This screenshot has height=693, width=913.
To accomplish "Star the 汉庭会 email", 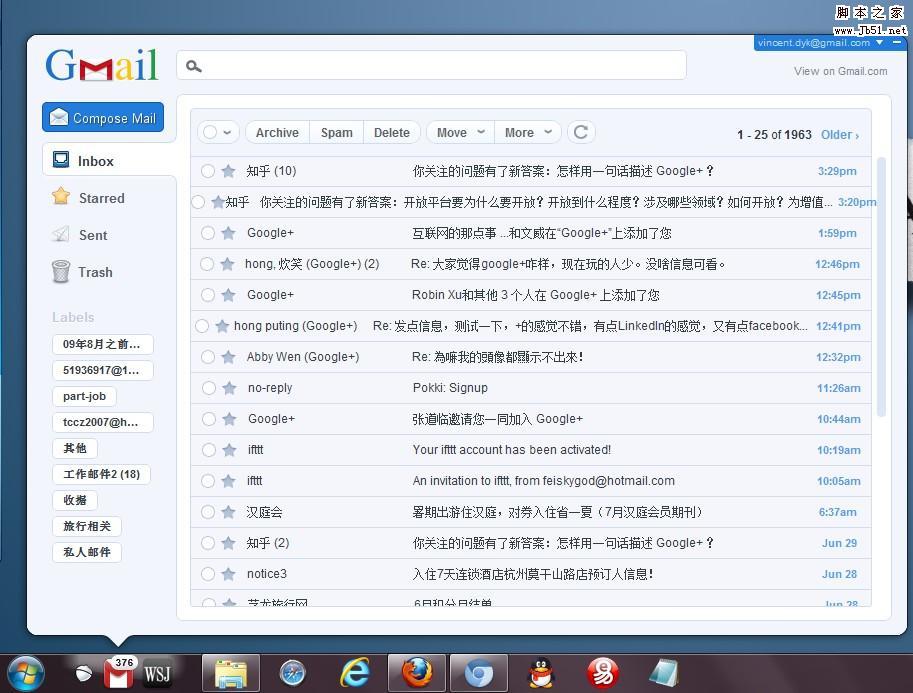I will click(x=228, y=512).
